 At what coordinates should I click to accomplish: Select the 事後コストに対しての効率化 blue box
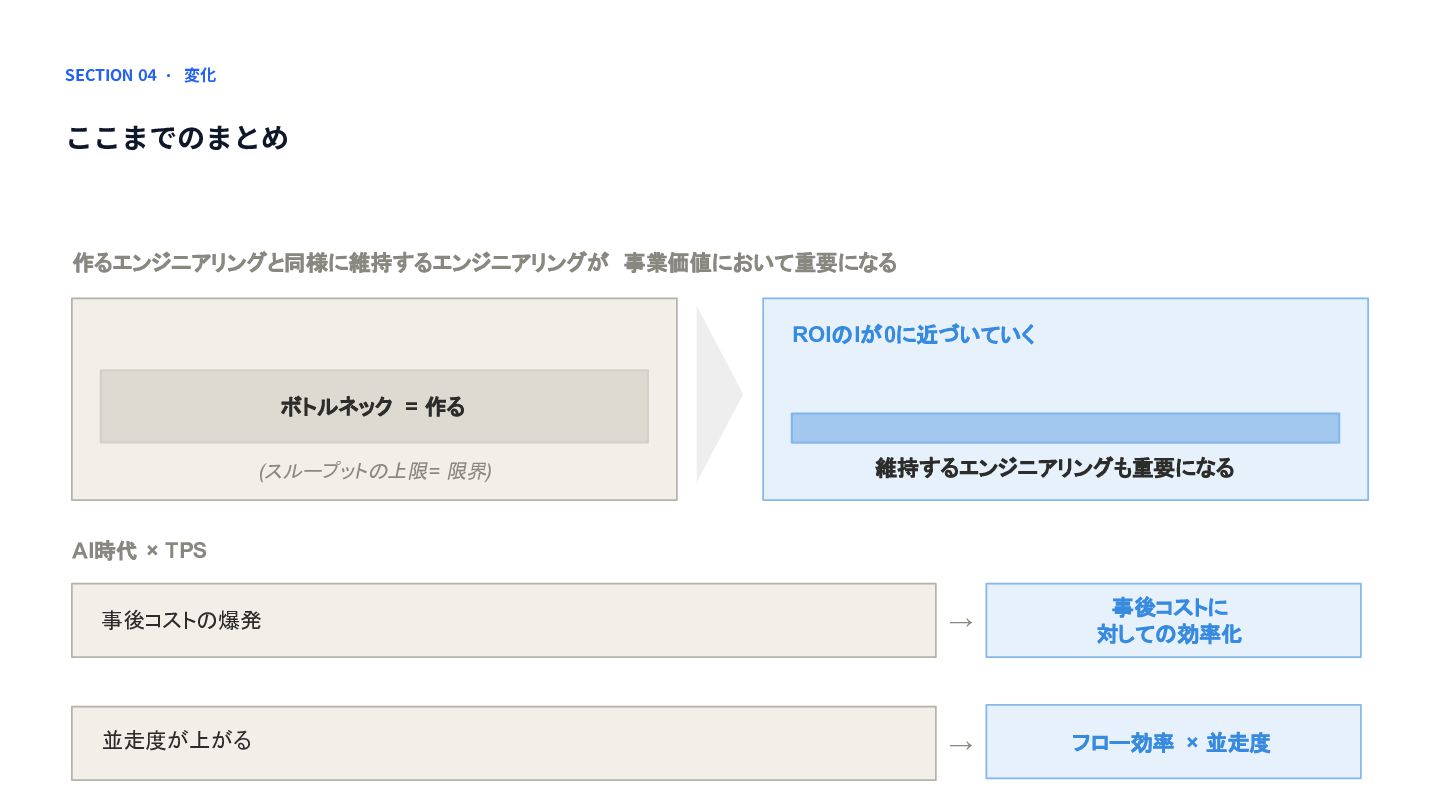click(x=1173, y=620)
